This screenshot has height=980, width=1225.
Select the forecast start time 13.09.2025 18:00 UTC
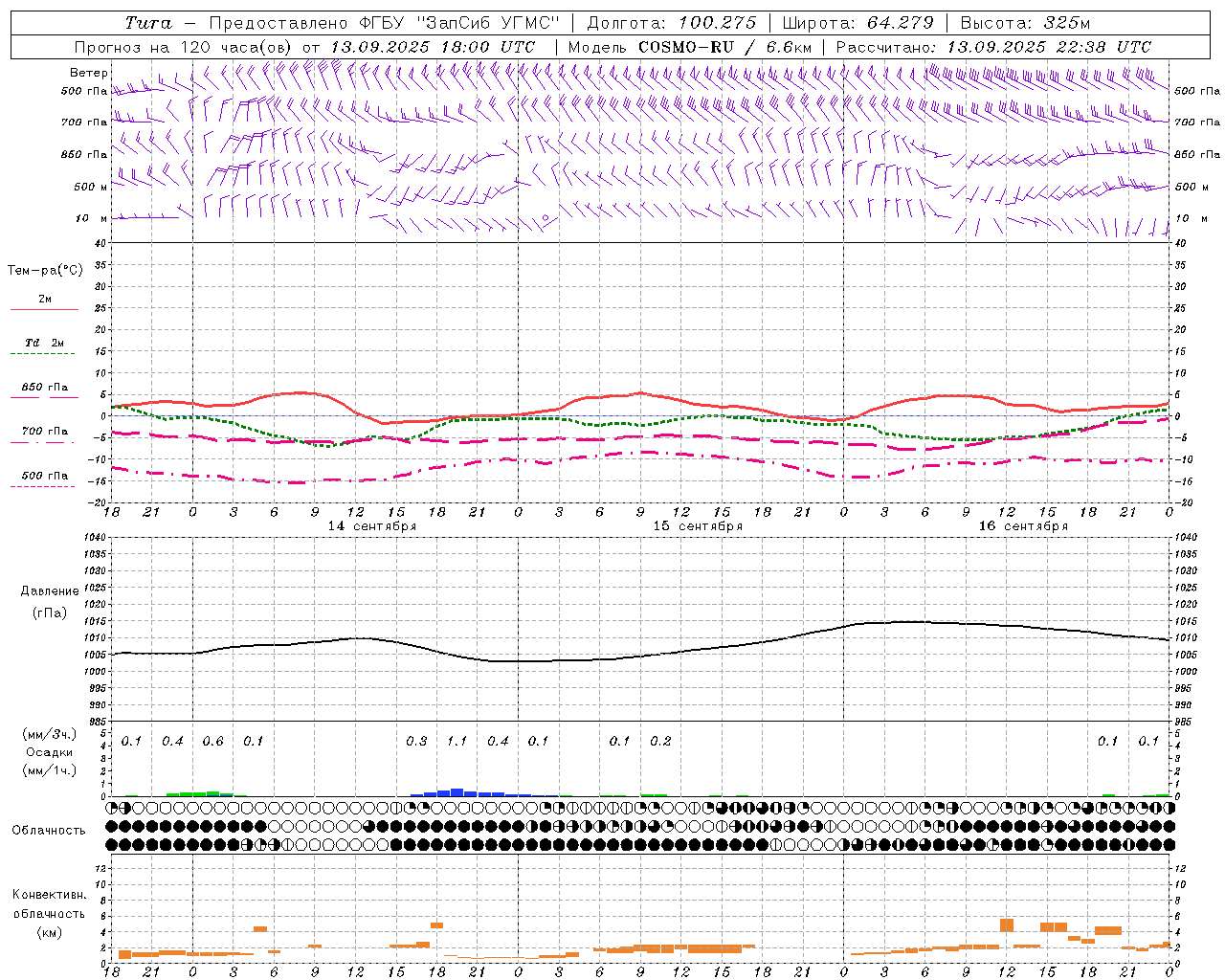click(x=434, y=47)
